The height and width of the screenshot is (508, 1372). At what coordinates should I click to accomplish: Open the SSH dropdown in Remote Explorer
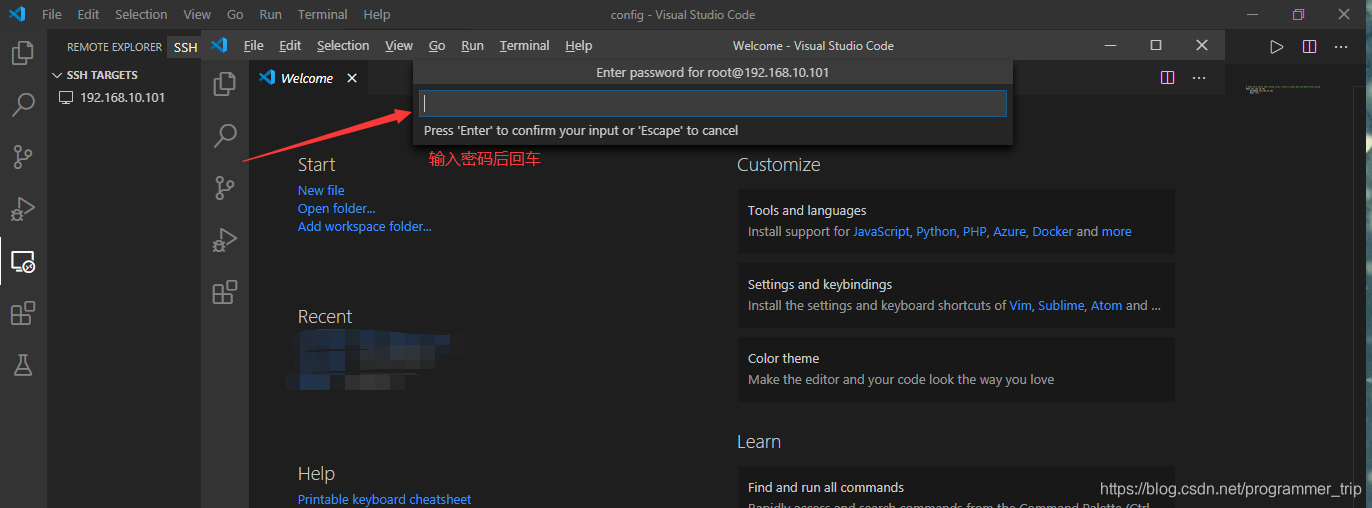tap(185, 47)
